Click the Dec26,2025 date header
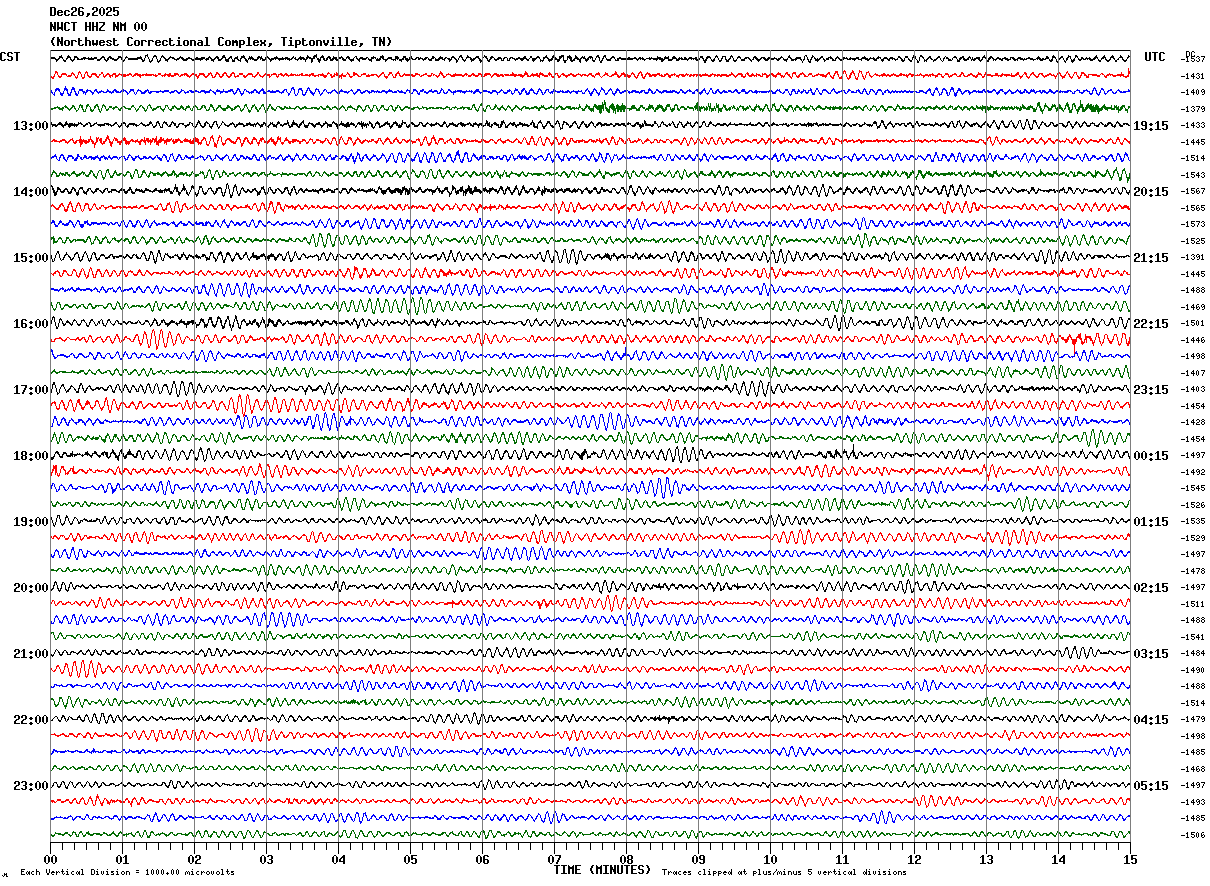 [84, 12]
